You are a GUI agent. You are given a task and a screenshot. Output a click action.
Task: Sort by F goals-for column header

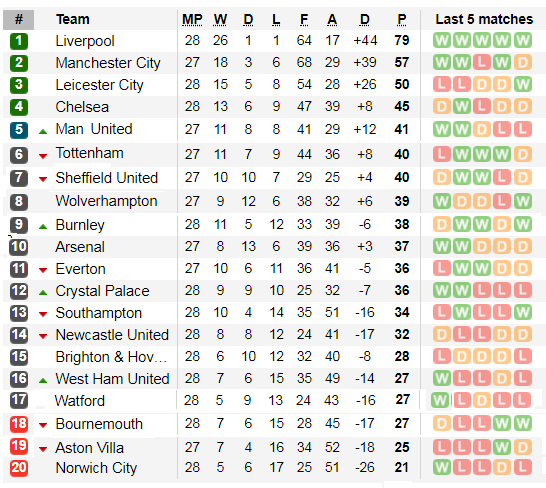click(x=304, y=20)
